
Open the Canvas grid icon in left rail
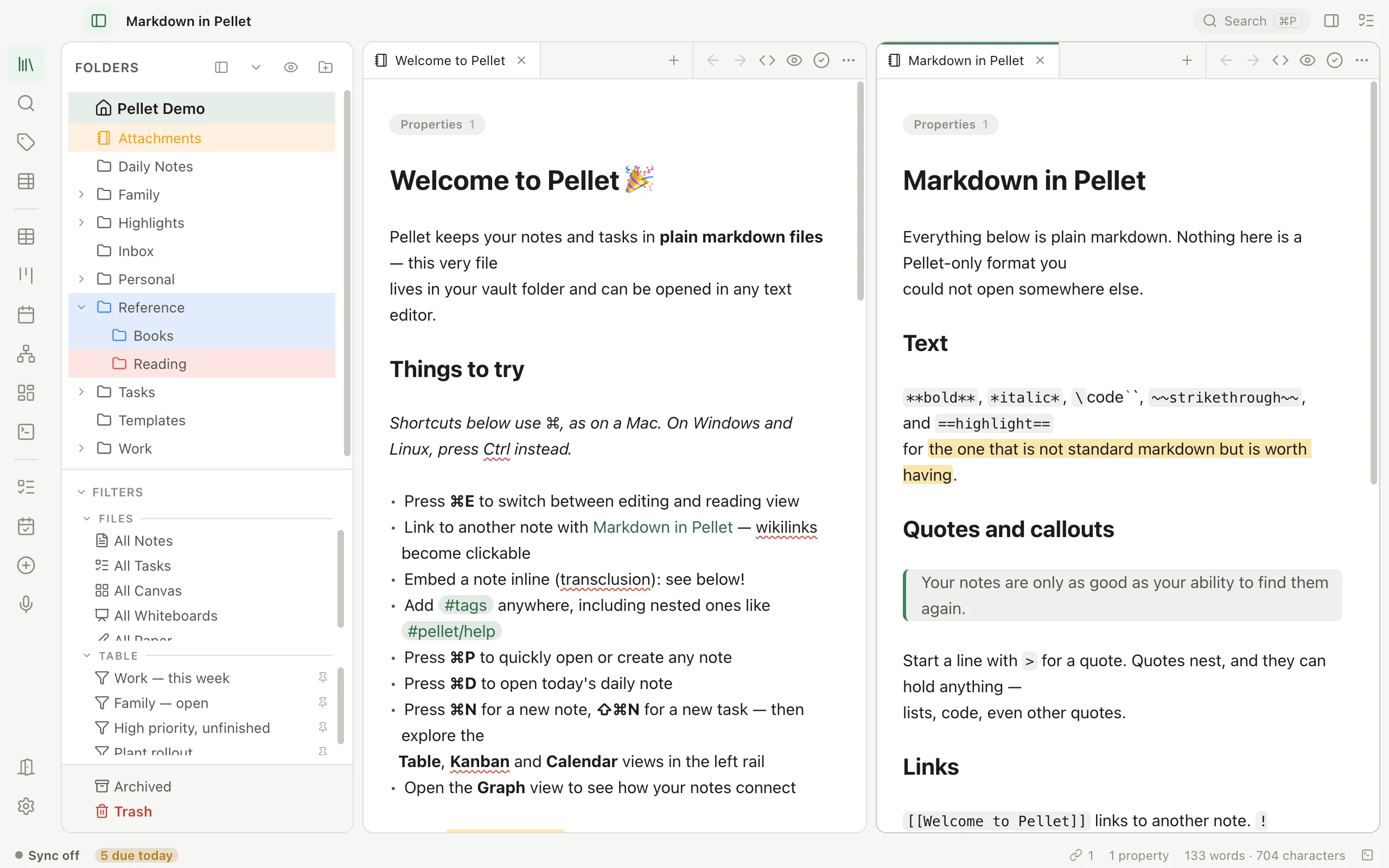26,393
